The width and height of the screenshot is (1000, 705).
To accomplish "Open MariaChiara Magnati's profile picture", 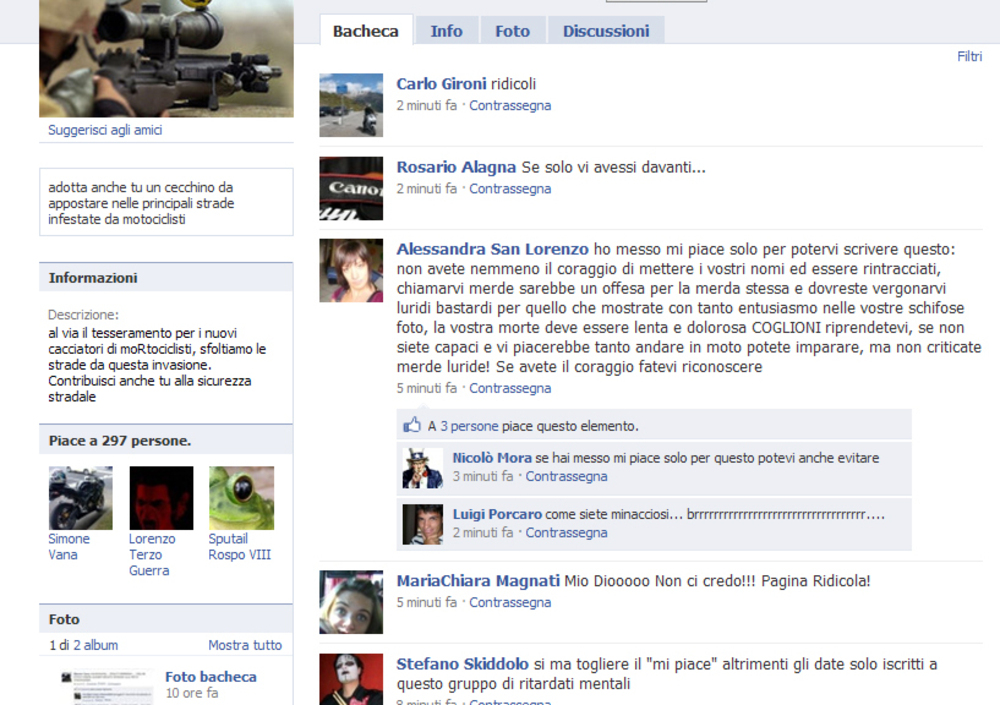I will [x=351, y=602].
